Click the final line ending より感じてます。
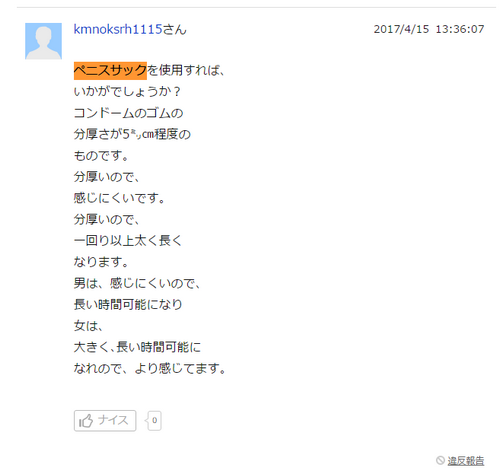500x468 pixels. click(x=150, y=368)
